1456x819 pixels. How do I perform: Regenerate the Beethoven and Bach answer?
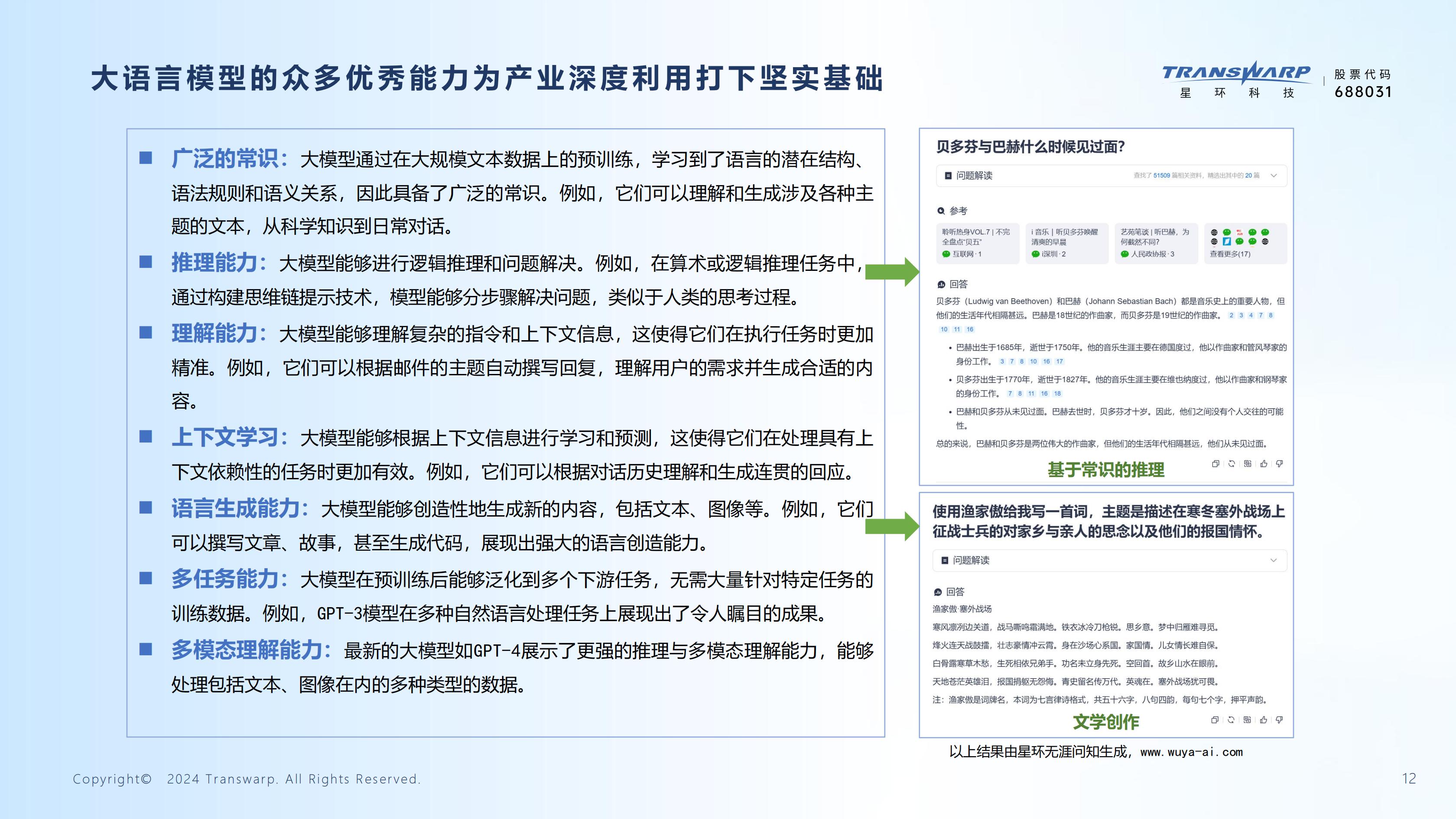coord(1232,464)
